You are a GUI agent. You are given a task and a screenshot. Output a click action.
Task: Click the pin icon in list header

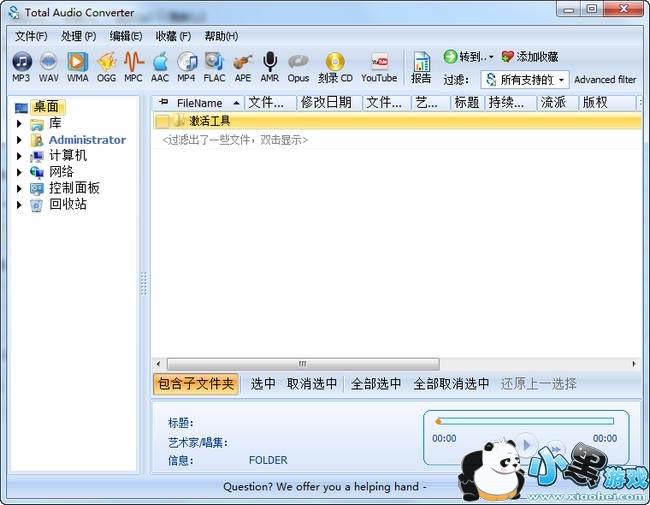(x=164, y=102)
